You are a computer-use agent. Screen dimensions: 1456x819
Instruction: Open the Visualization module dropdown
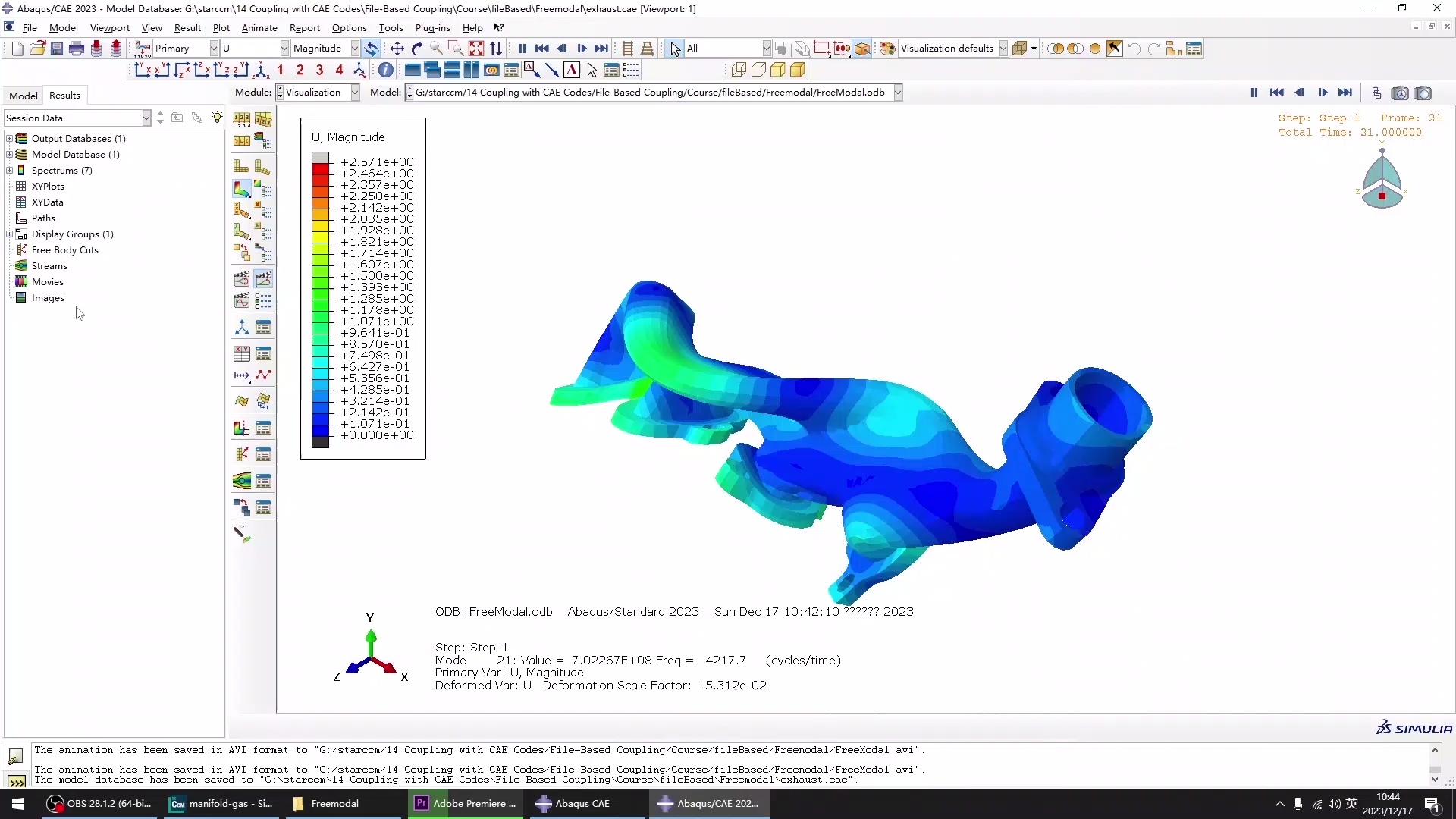(354, 93)
